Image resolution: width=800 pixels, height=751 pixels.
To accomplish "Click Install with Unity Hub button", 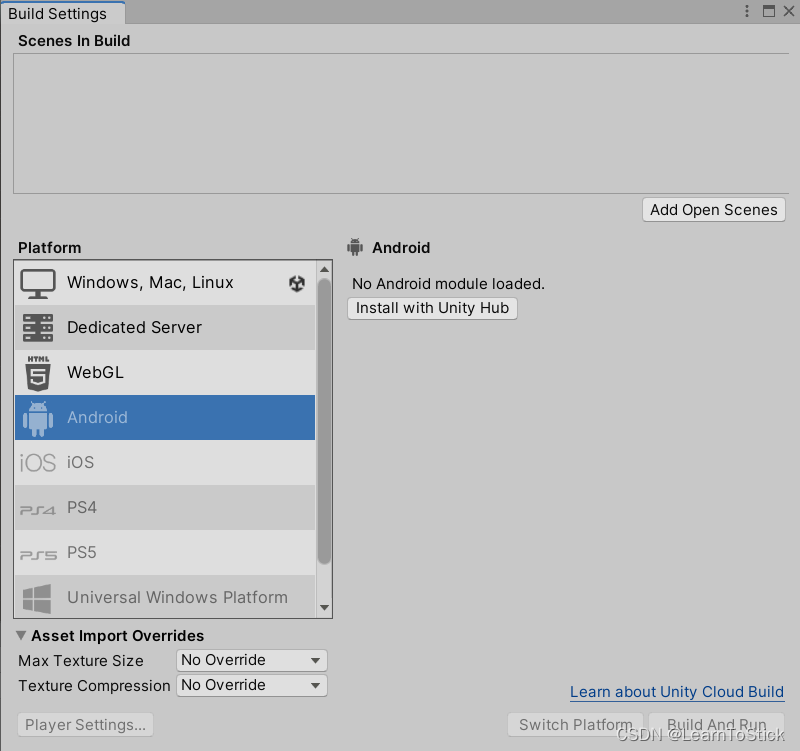I will (x=433, y=308).
